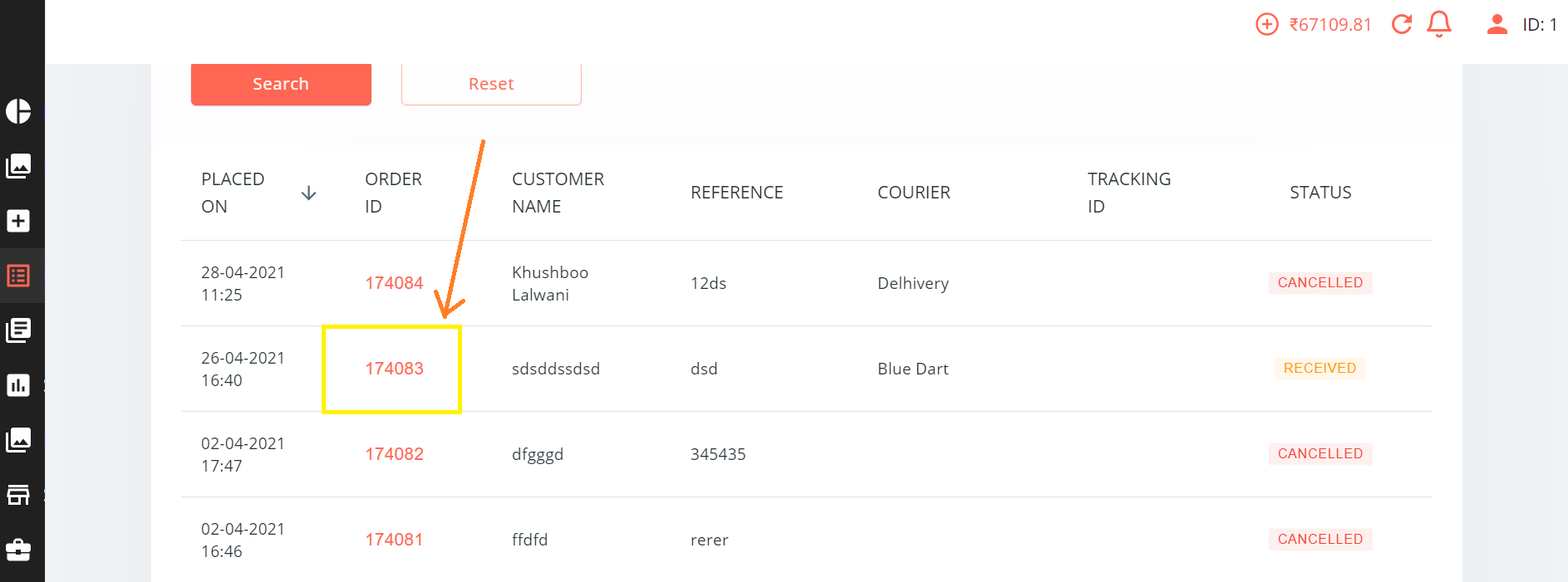Click the add wallet balance plus icon

coord(1266,25)
